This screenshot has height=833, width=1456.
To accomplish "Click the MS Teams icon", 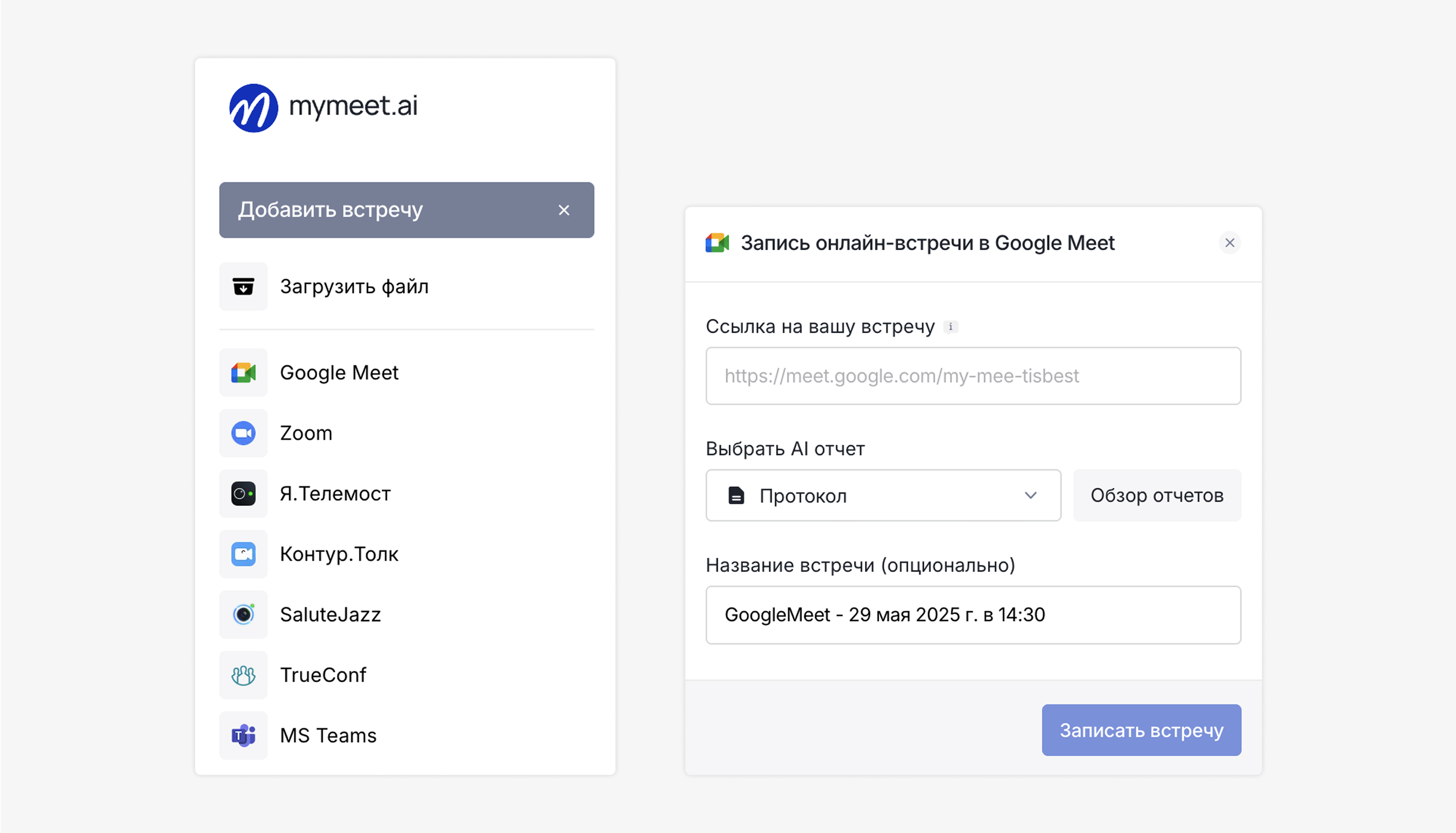I will 243,735.
